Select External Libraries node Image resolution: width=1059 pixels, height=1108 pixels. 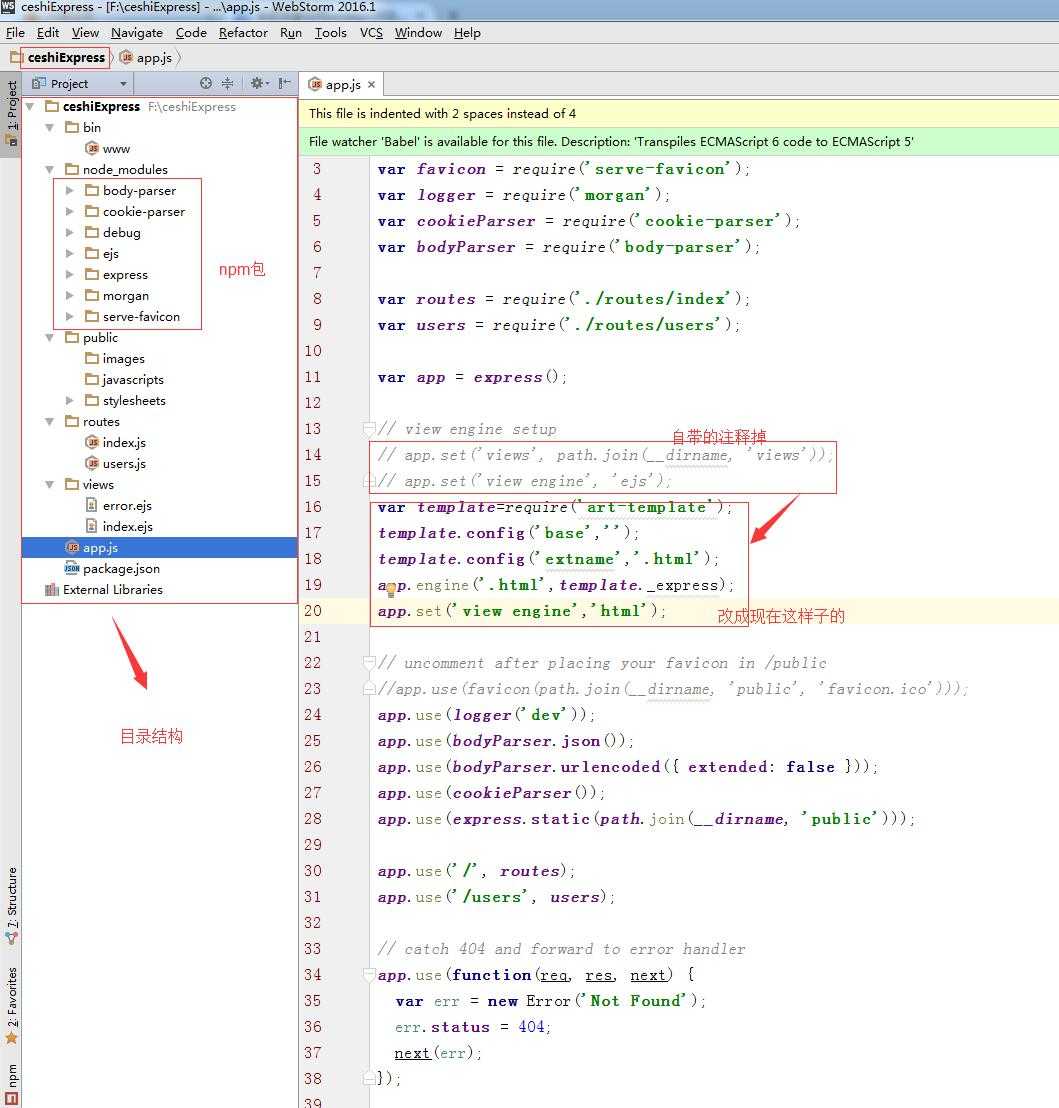click(104, 589)
